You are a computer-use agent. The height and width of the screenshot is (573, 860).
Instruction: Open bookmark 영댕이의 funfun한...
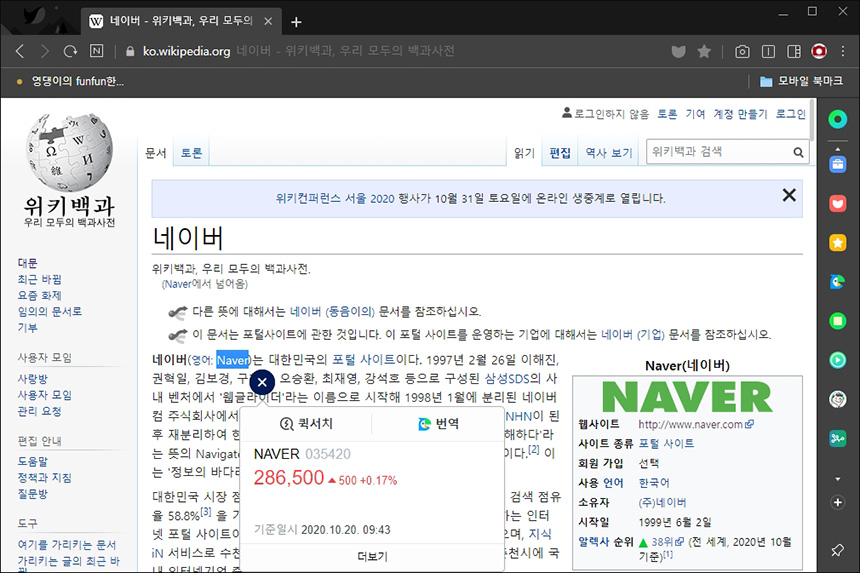(x=71, y=82)
